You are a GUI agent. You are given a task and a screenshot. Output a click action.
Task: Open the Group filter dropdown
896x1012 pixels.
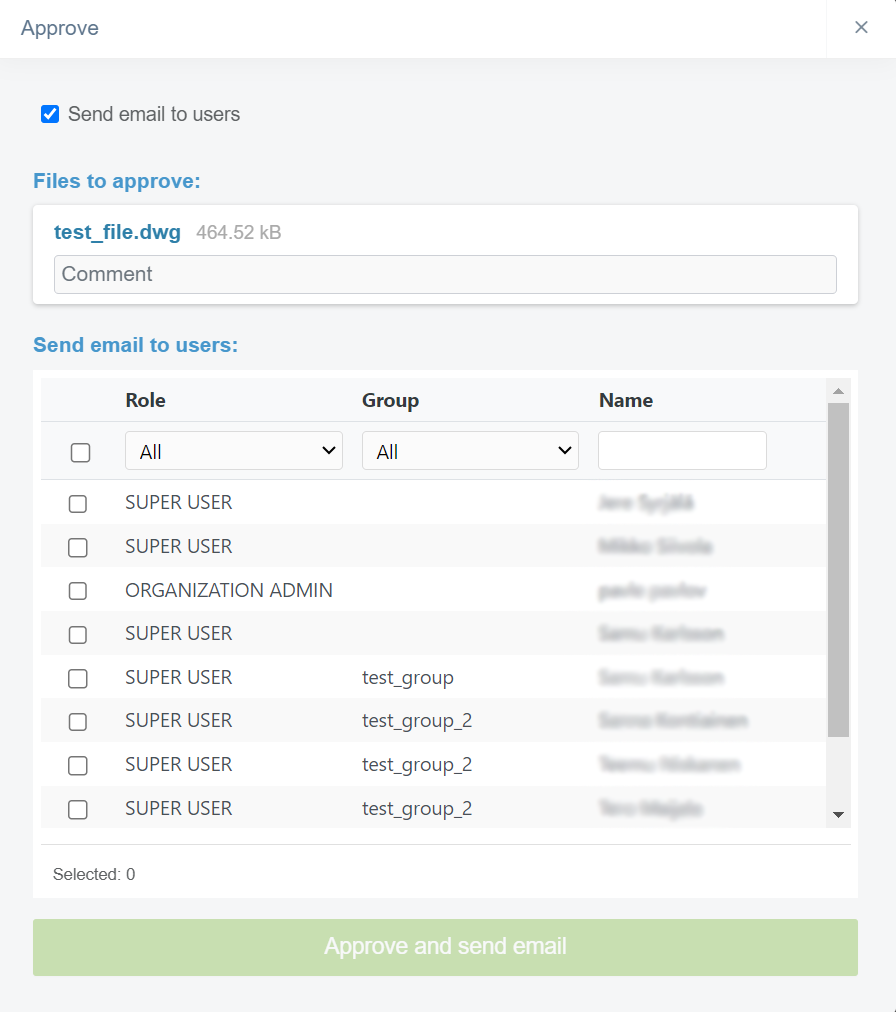coord(470,451)
